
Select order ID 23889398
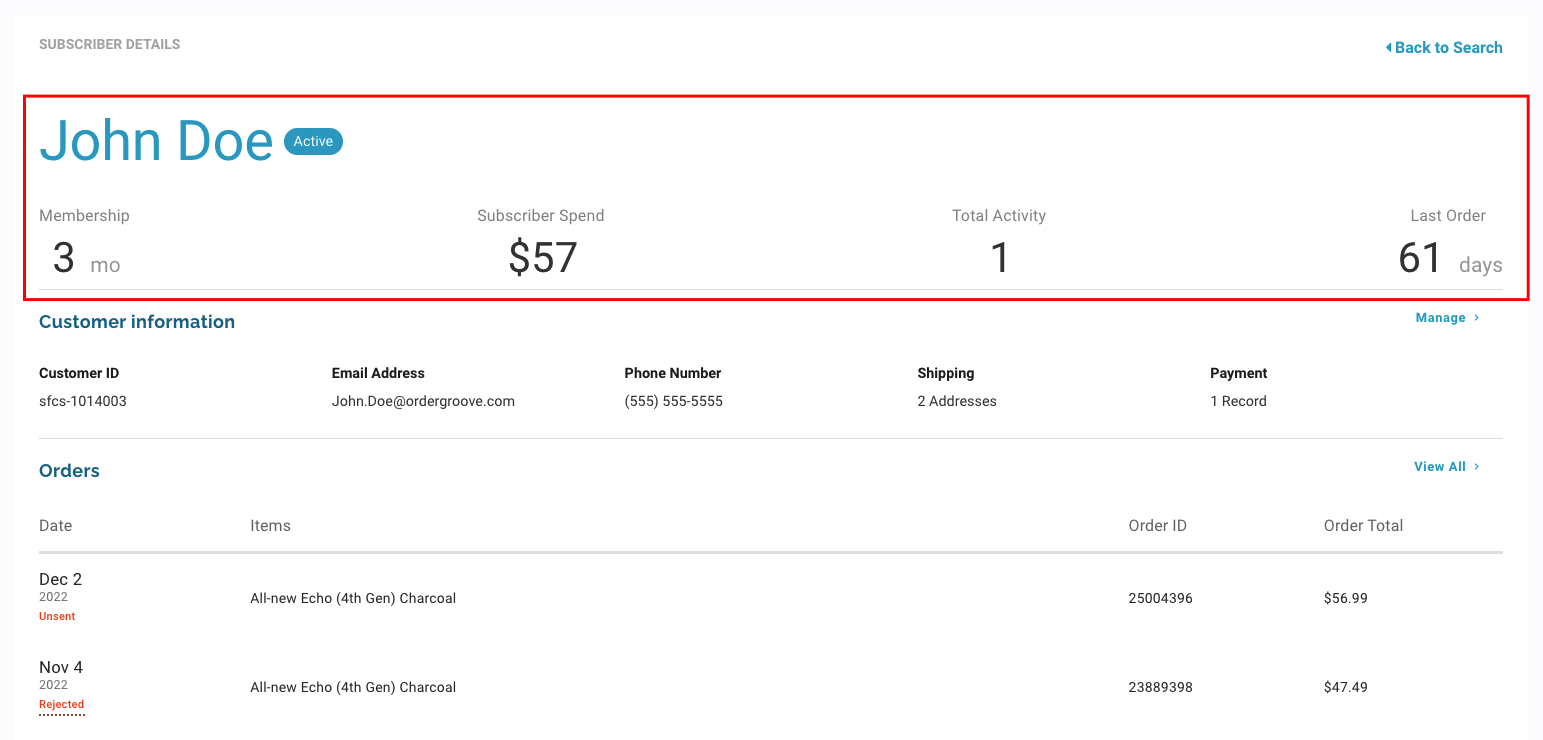(1160, 688)
